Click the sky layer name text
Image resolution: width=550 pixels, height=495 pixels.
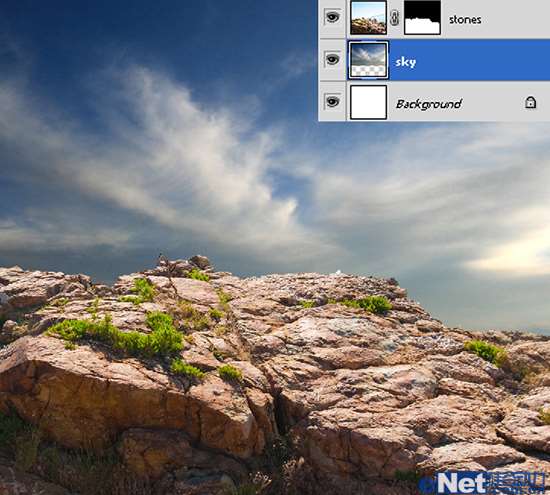pyautogui.click(x=405, y=62)
